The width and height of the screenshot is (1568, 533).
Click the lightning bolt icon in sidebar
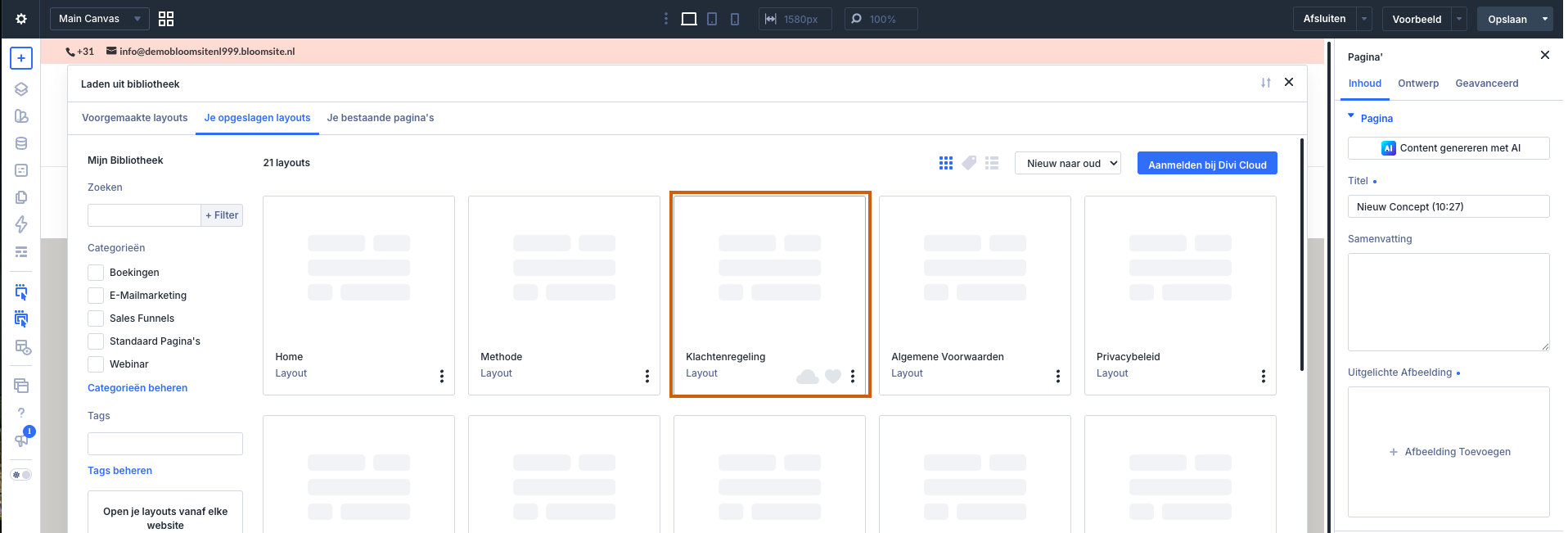(x=21, y=224)
